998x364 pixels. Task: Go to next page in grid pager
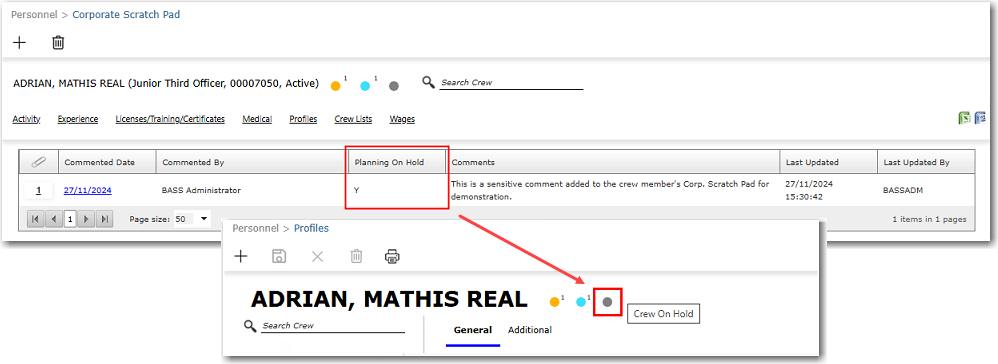point(88,219)
